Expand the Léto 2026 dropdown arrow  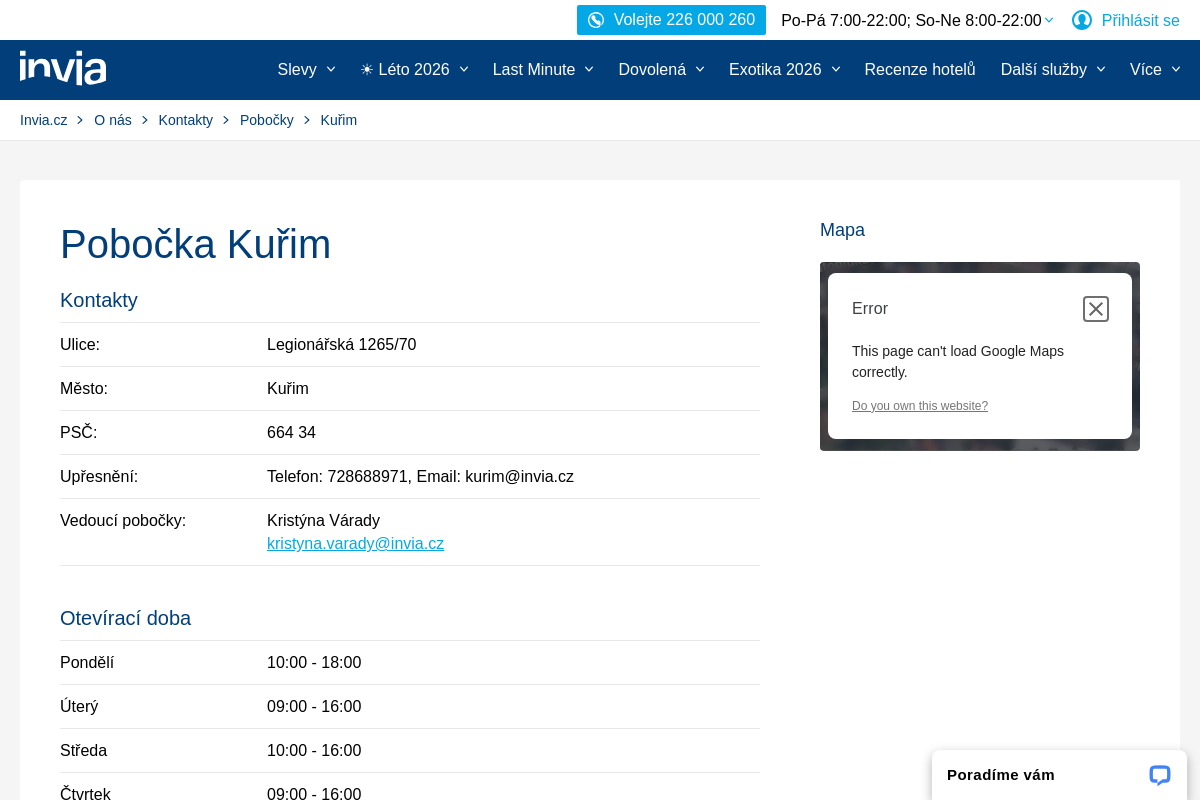(464, 69)
